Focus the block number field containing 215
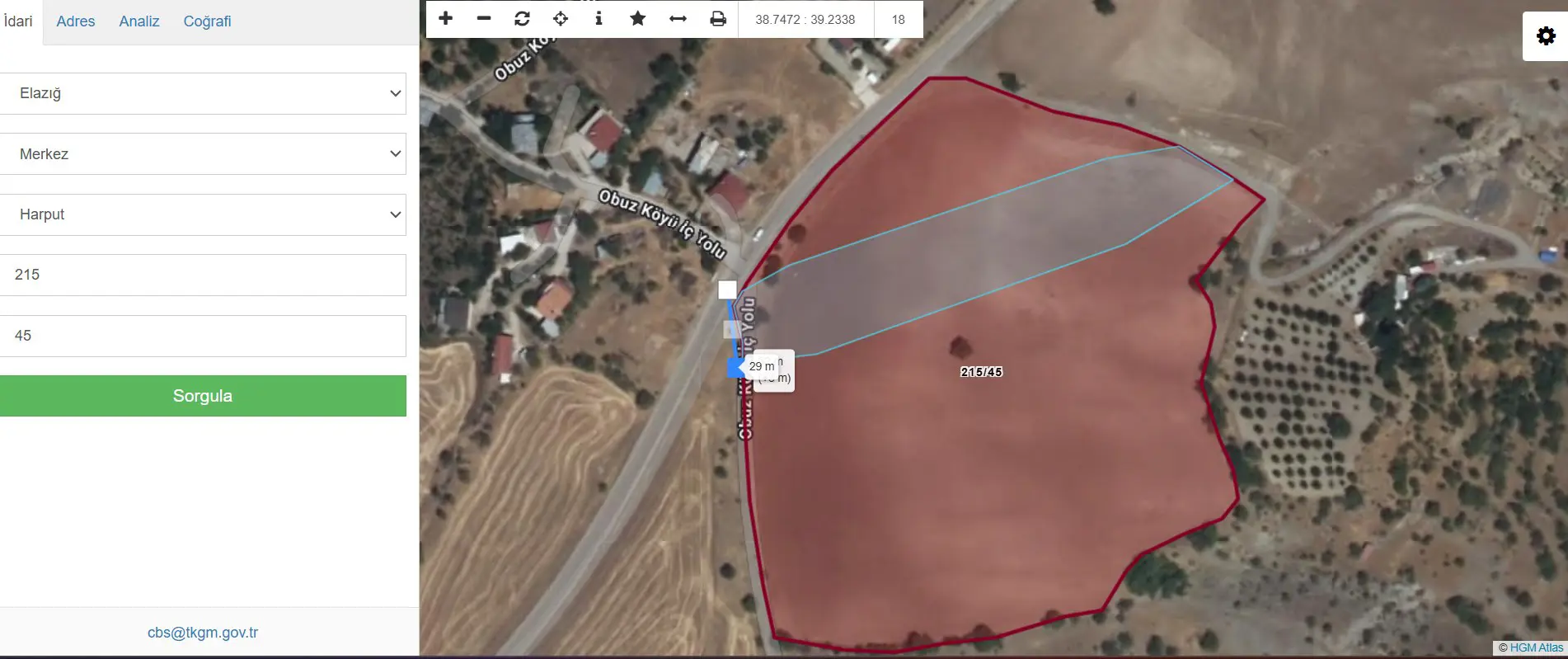Image resolution: width=1568 pixels, height=659 pixels. click(x=203, y=275)
